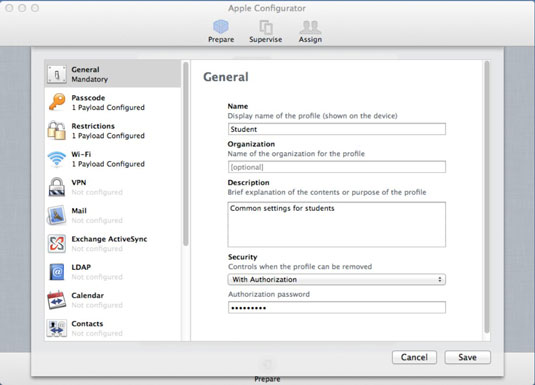Select the Passcode key icon
Screen dimensions: 535x385
tap(57, 102)
